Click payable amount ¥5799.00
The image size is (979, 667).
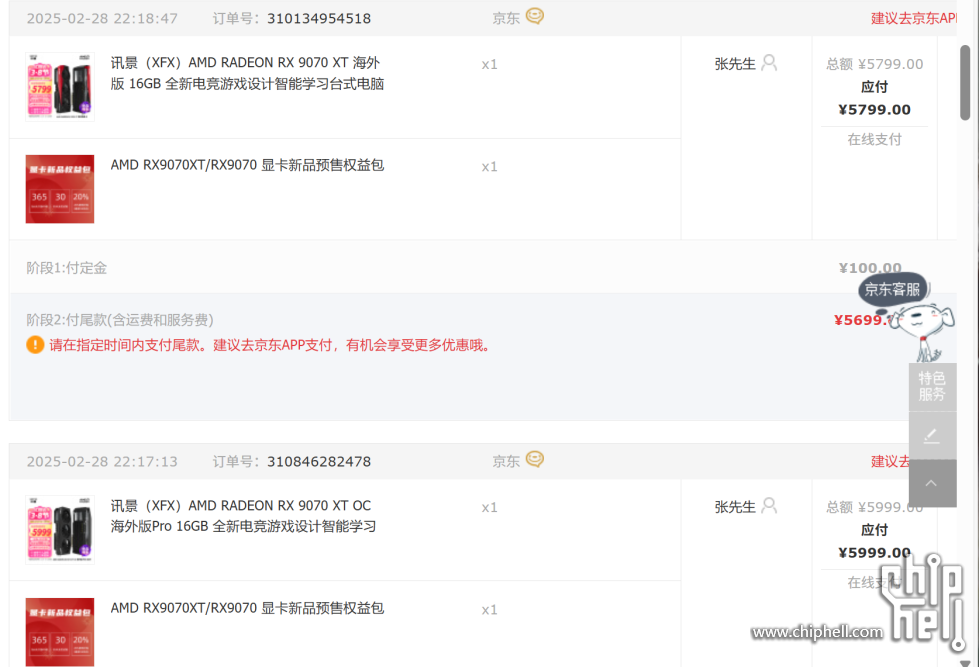point(875,110)
